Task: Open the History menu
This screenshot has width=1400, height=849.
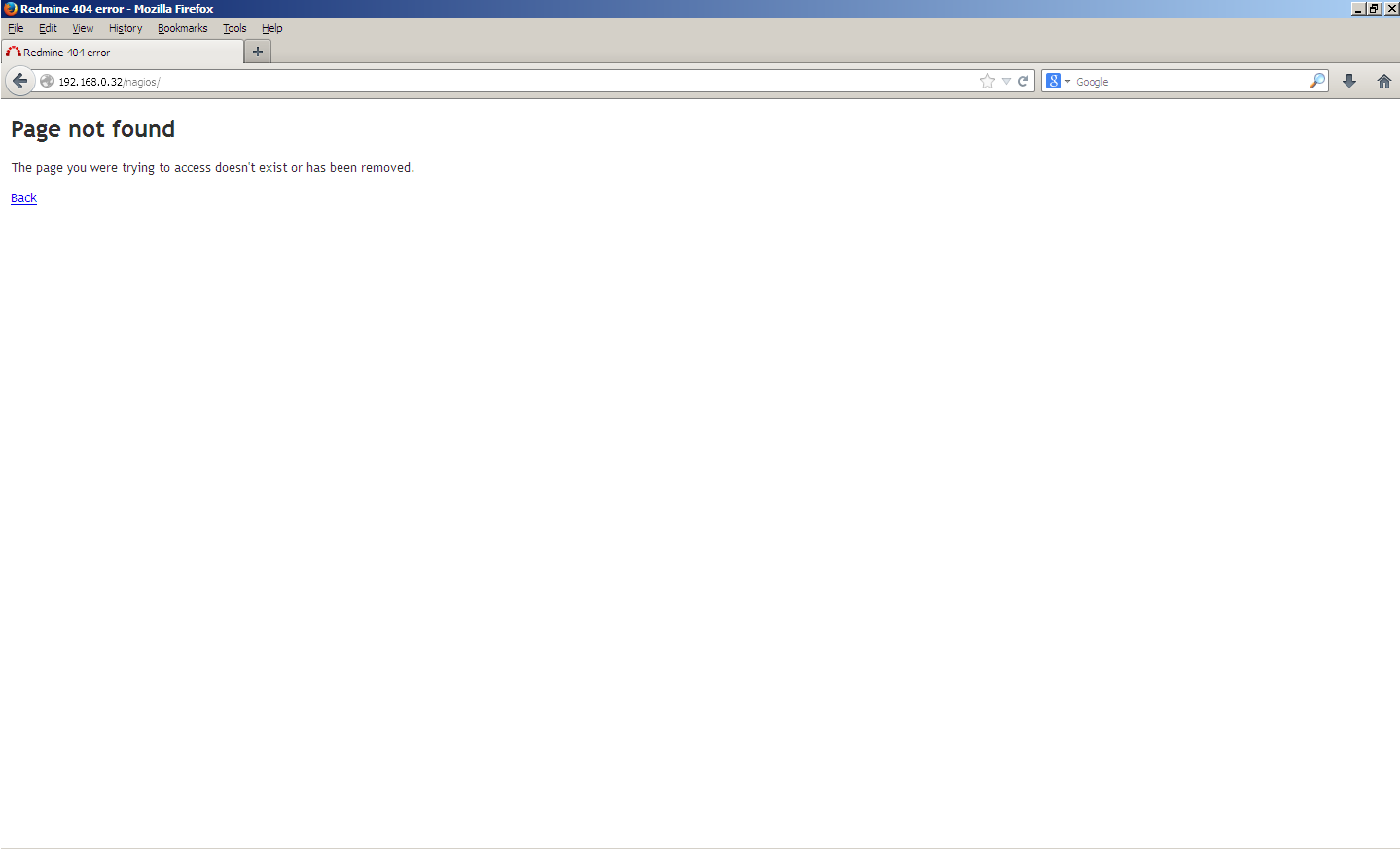Action: click(126, 28)
